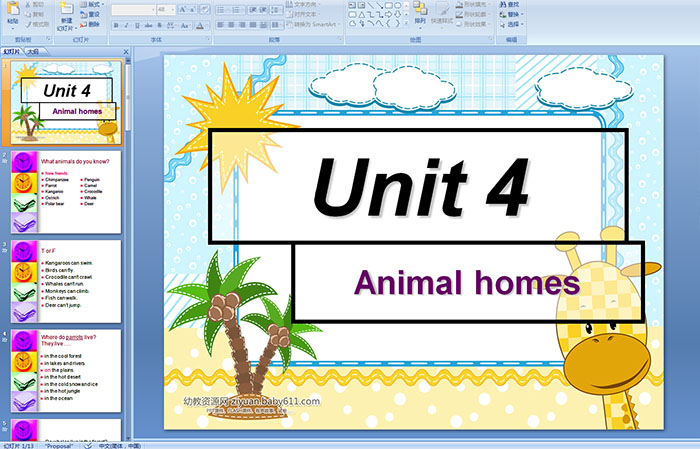
Task: Click the Increase Font Size icon
Action: [x=183, y=9]
